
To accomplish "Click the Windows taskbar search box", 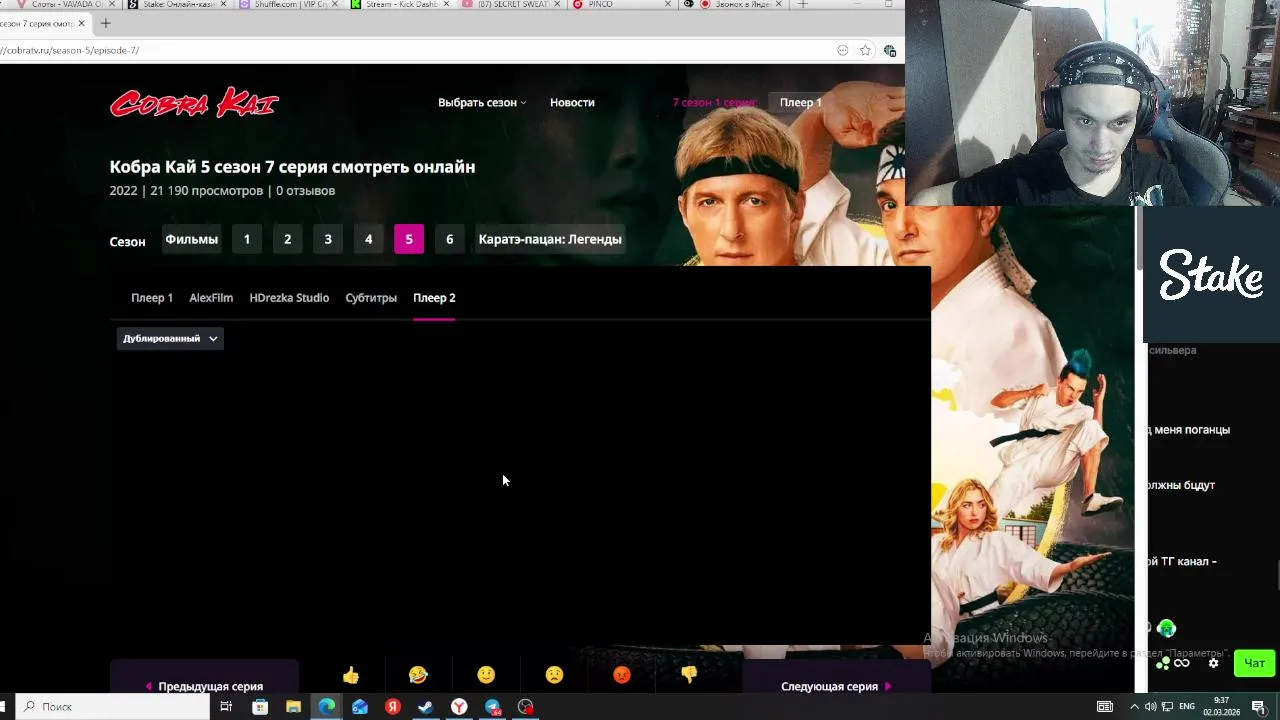I will click(x=110, y=706).
